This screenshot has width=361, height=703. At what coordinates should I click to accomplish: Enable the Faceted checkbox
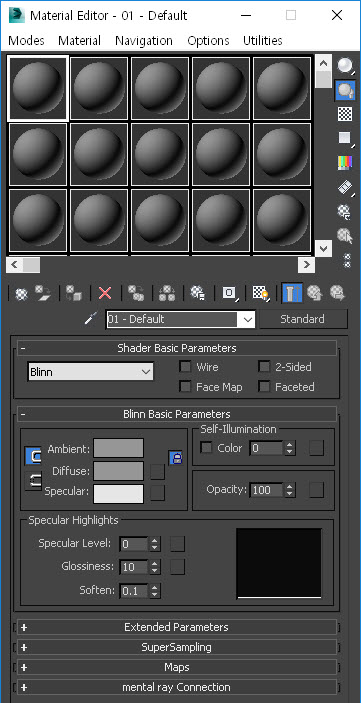click(x=264, y=386)
